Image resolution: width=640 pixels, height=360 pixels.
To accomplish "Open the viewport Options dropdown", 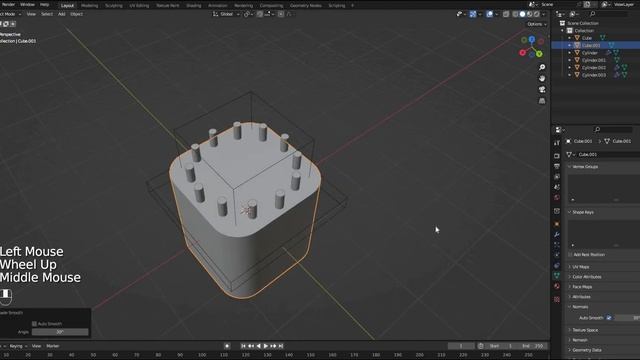I will [536, 24].
